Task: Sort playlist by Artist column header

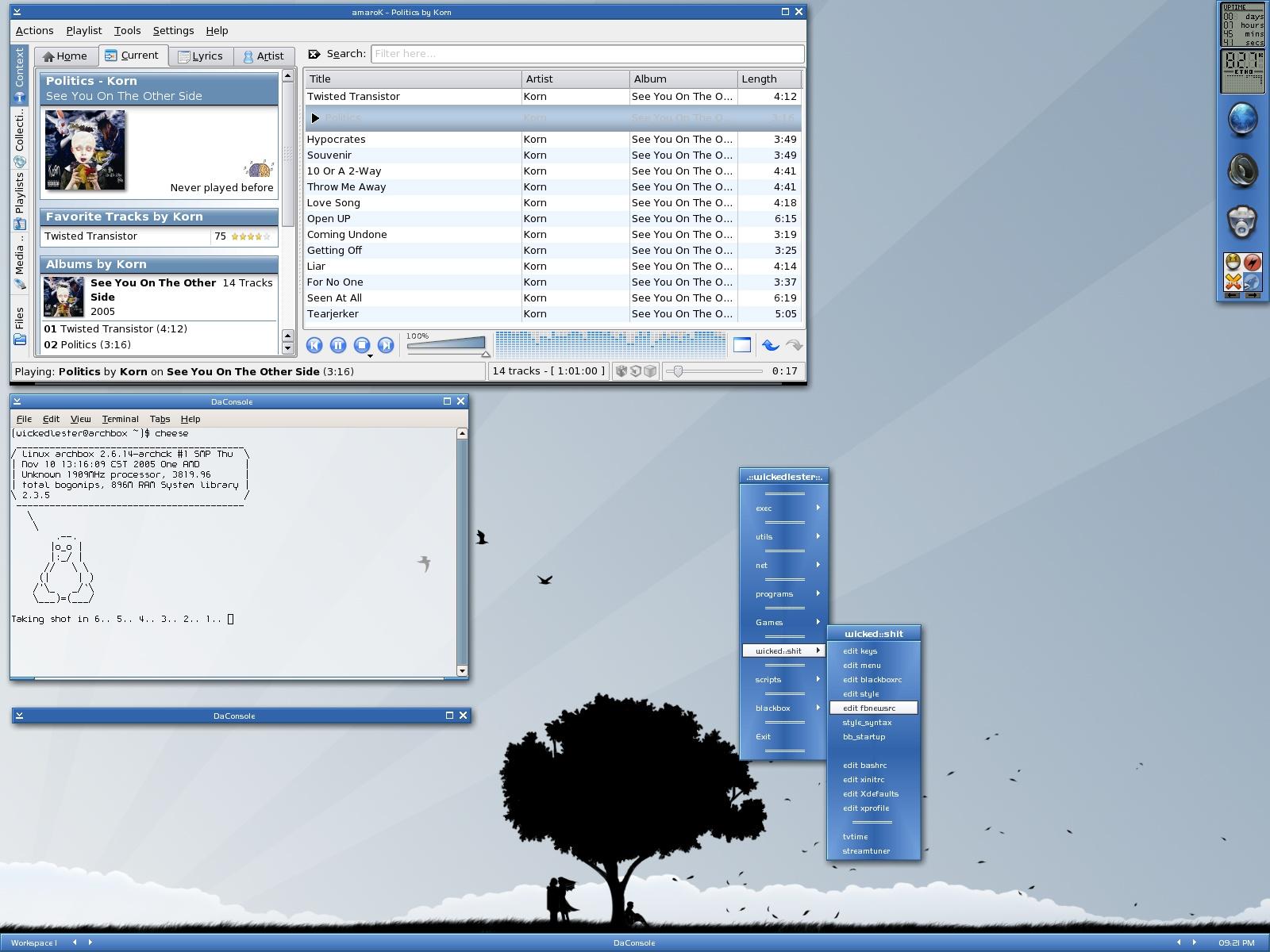Action: [x=575, y=79]
